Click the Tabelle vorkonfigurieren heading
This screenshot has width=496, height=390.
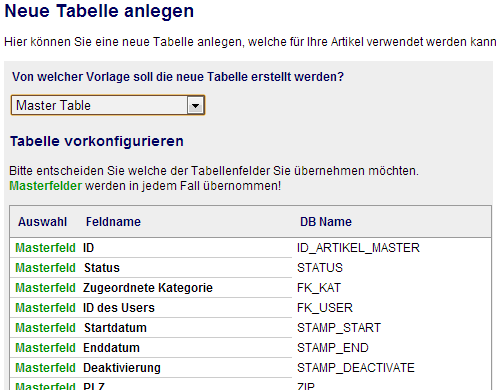(x=97, y=141)
